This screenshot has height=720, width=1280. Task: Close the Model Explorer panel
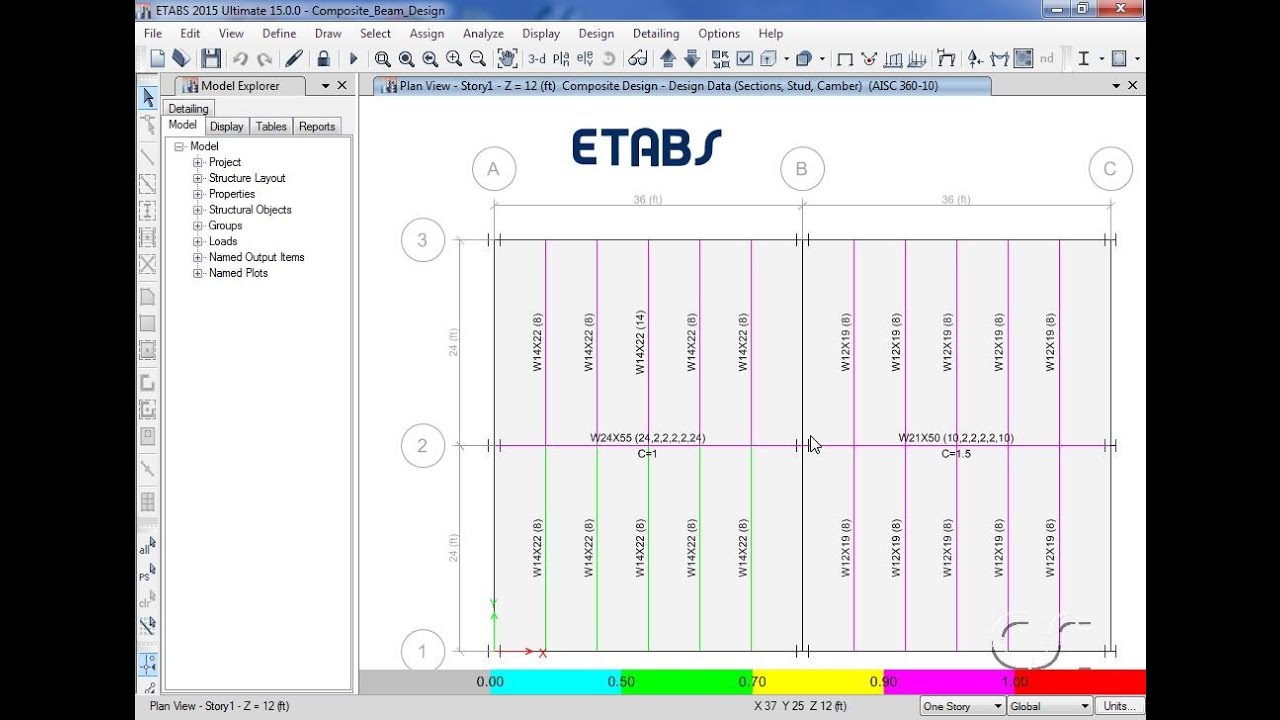click(x=342, y=86)
